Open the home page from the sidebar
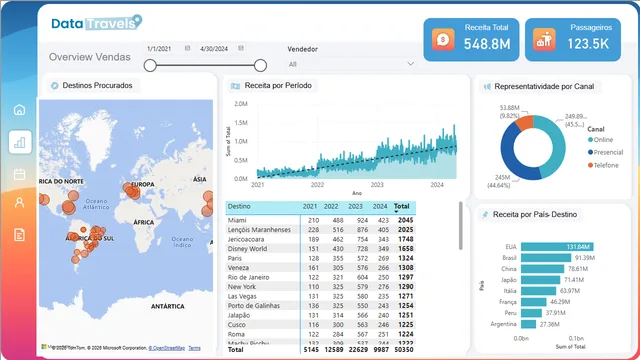Viewport: 640px width, 360px height. point(19,110)
